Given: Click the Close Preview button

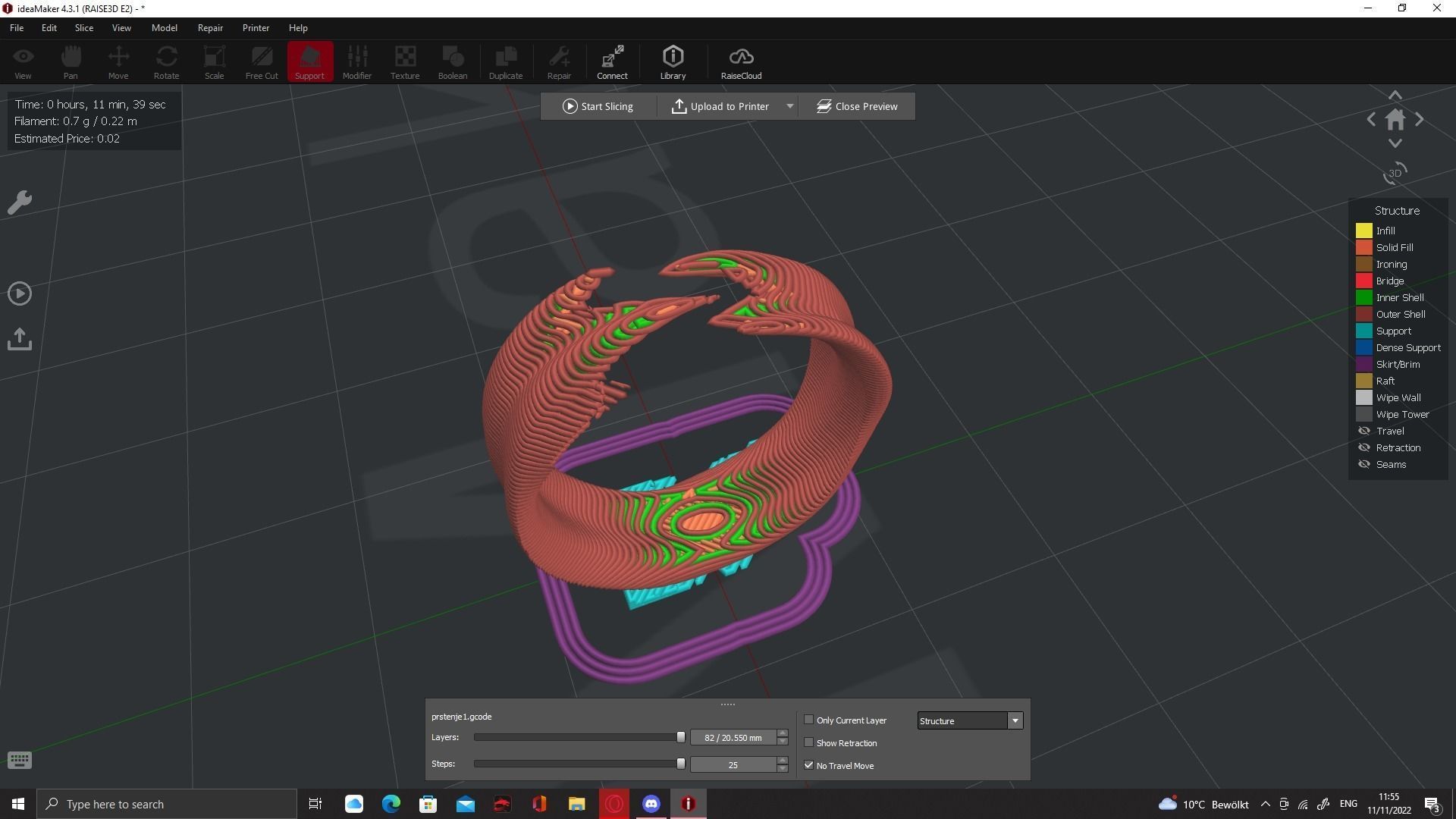Looking at the screenshot, I should click(x=857, y=106).
